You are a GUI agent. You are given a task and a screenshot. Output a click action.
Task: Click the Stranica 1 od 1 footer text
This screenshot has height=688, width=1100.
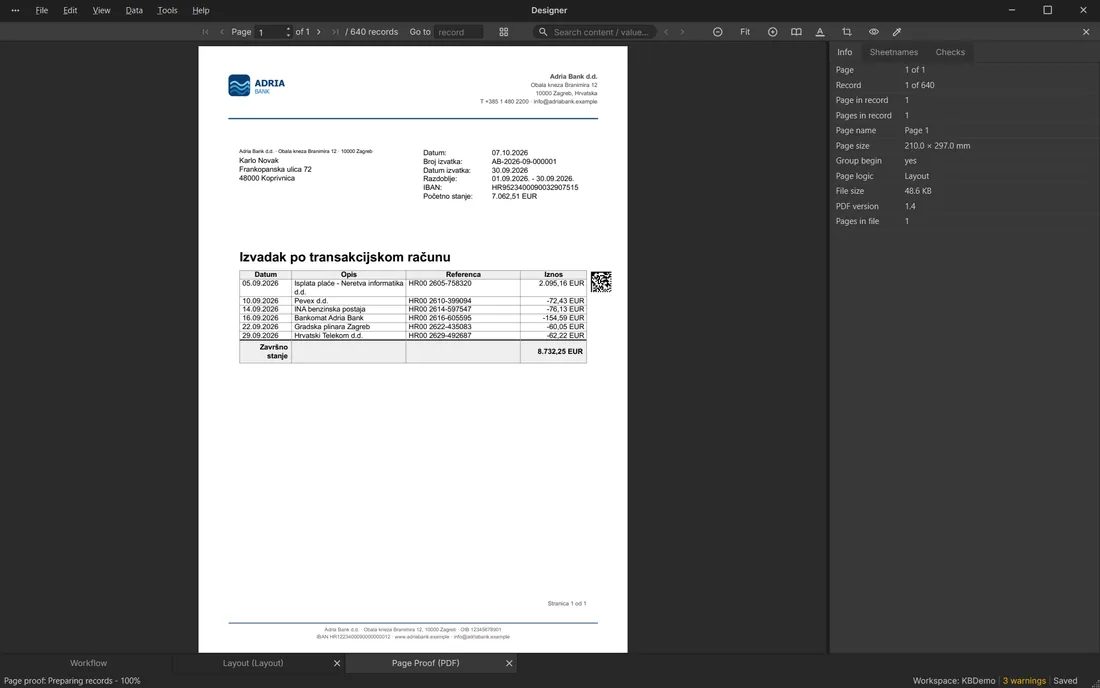pos(567,603)
